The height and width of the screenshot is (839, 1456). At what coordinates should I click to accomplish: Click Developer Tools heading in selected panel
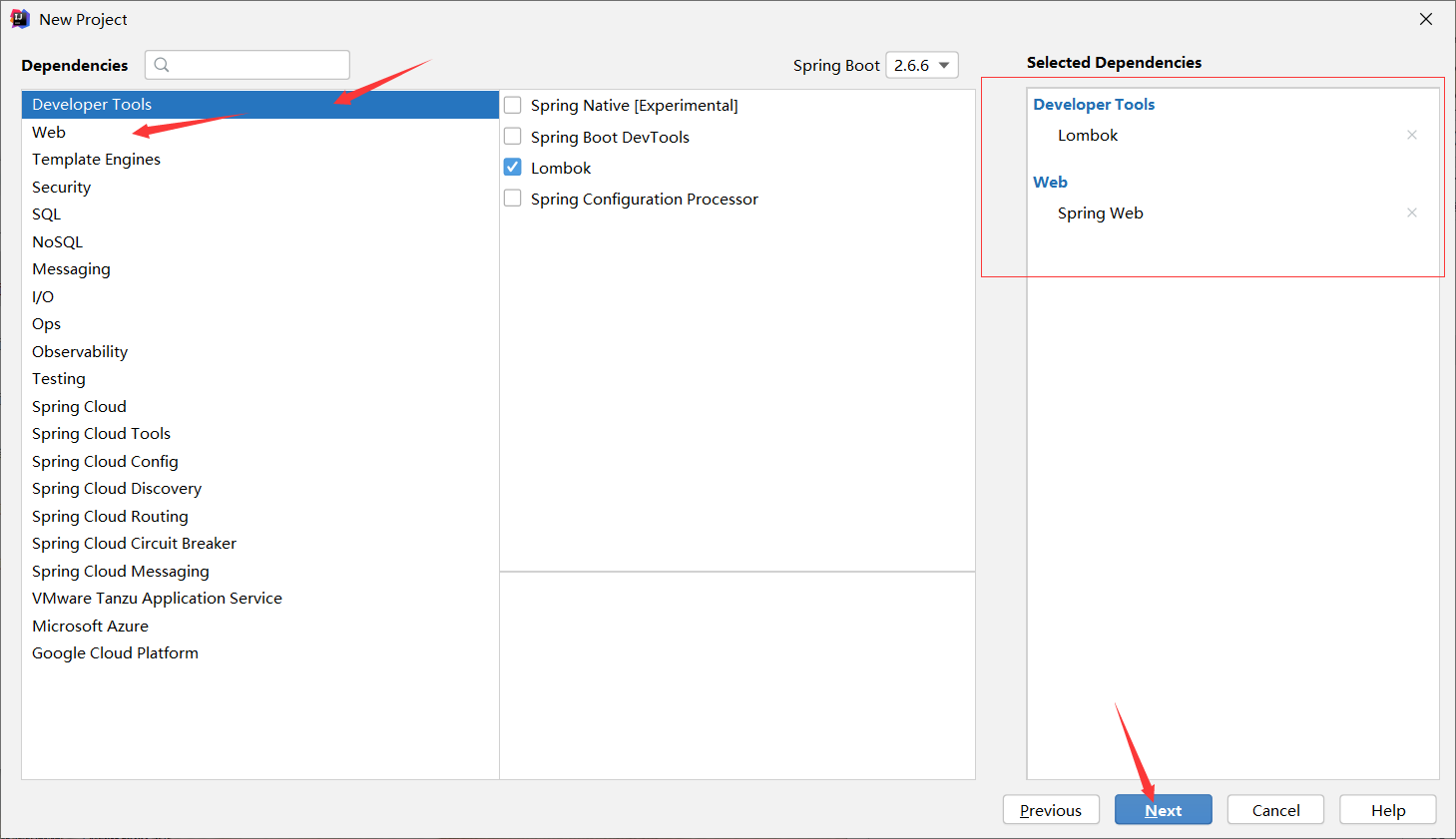click(x=1094, y=104)
